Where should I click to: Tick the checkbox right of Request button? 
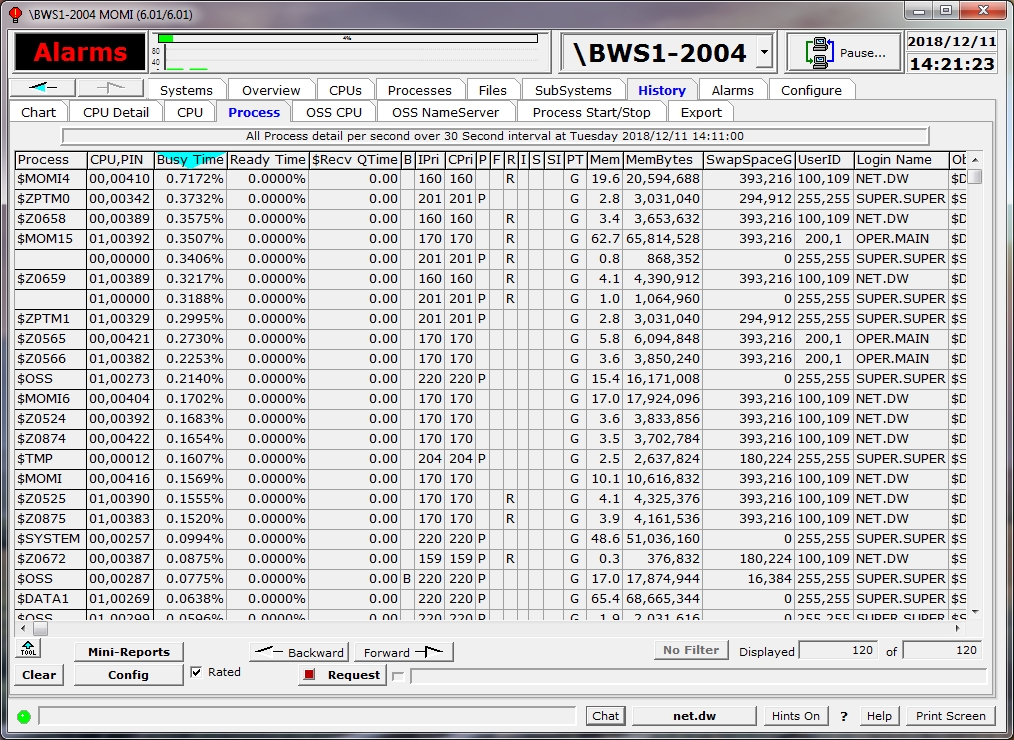398,676
